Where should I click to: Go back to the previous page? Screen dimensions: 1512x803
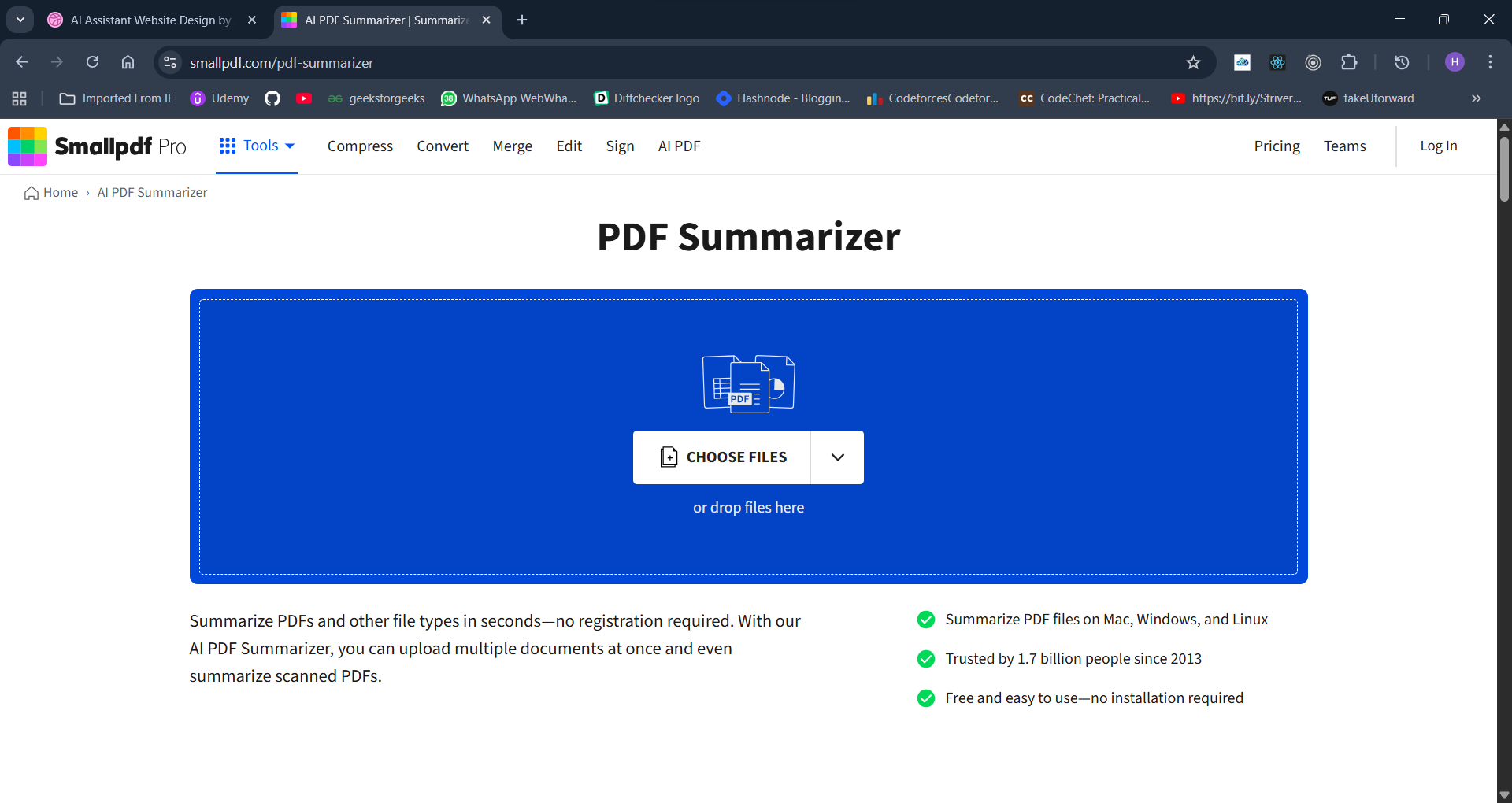[x=22, y=62]
